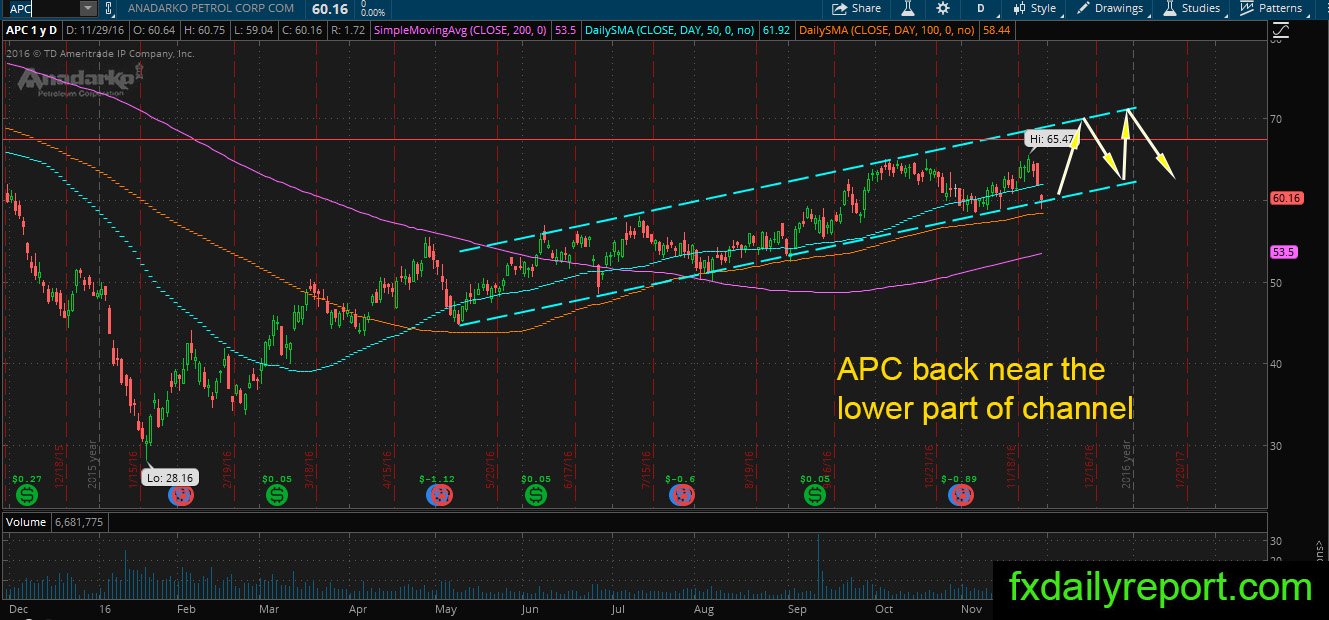1329x620 pixels.
Task: Click the ANADARKO PETROL CORP COM company name
Action: pyautogui.click(x=212, y=8)
